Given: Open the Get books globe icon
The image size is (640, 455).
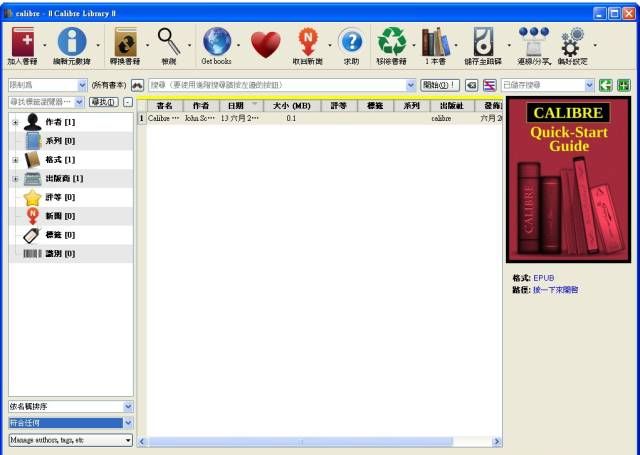Looking at the screenshot, I should [216, 43].
